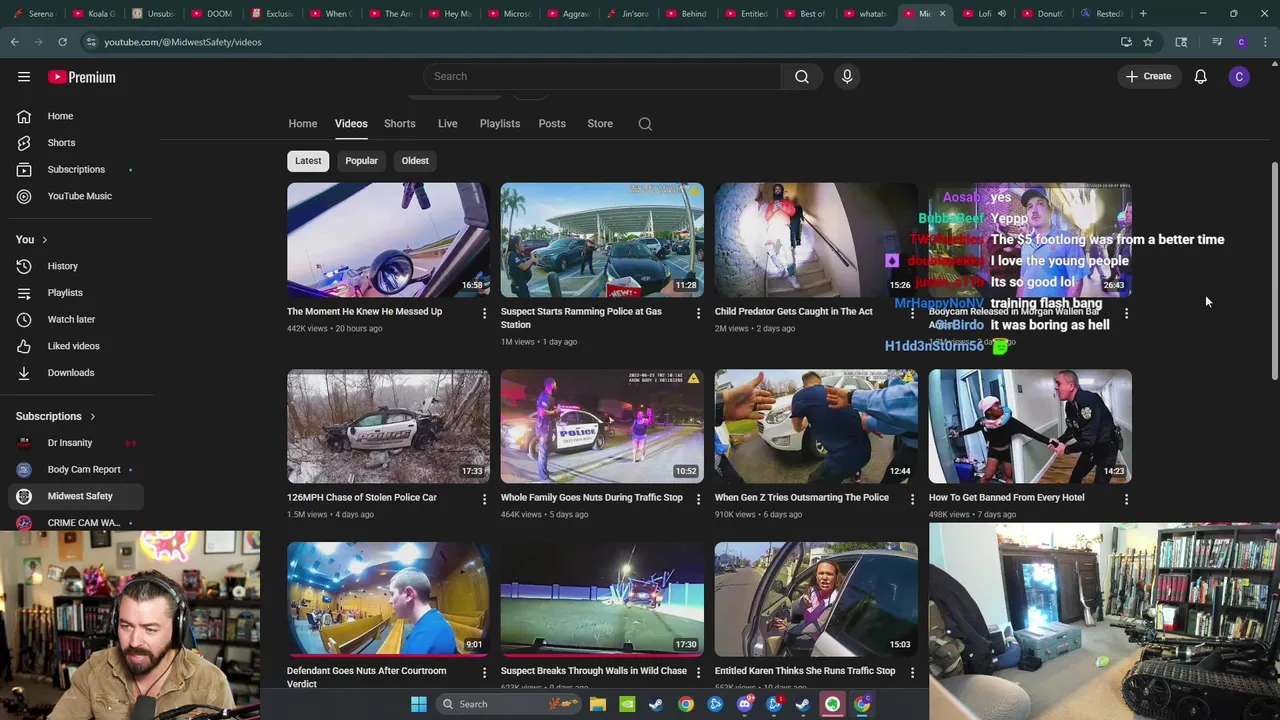The height and width of the screenshot is (720, 1280).
Task: Click the YouTube search input field
Action: pyautogui.click(x=603, y=76)
